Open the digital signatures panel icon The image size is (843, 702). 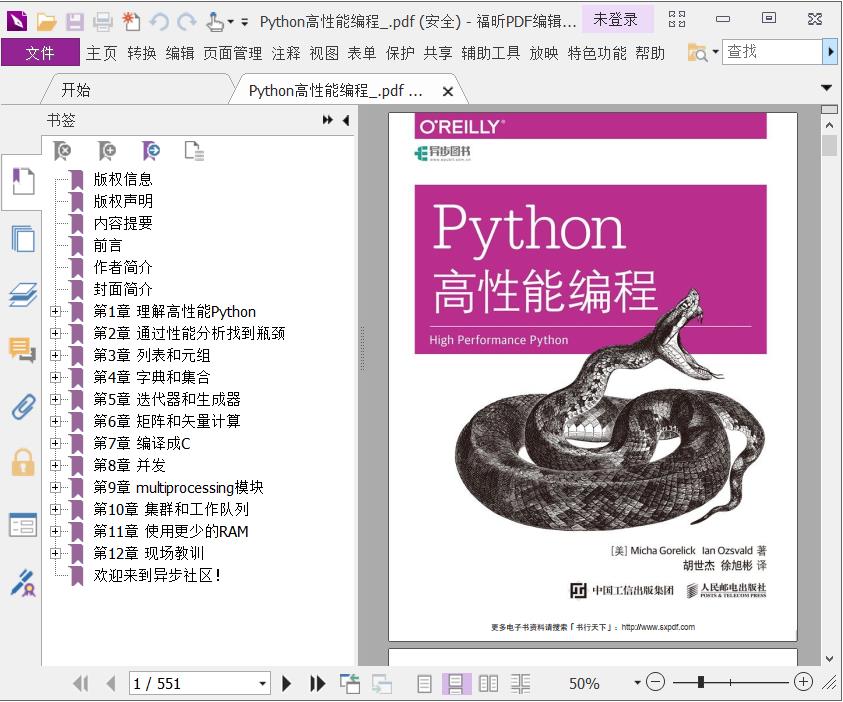coord(23,583)
